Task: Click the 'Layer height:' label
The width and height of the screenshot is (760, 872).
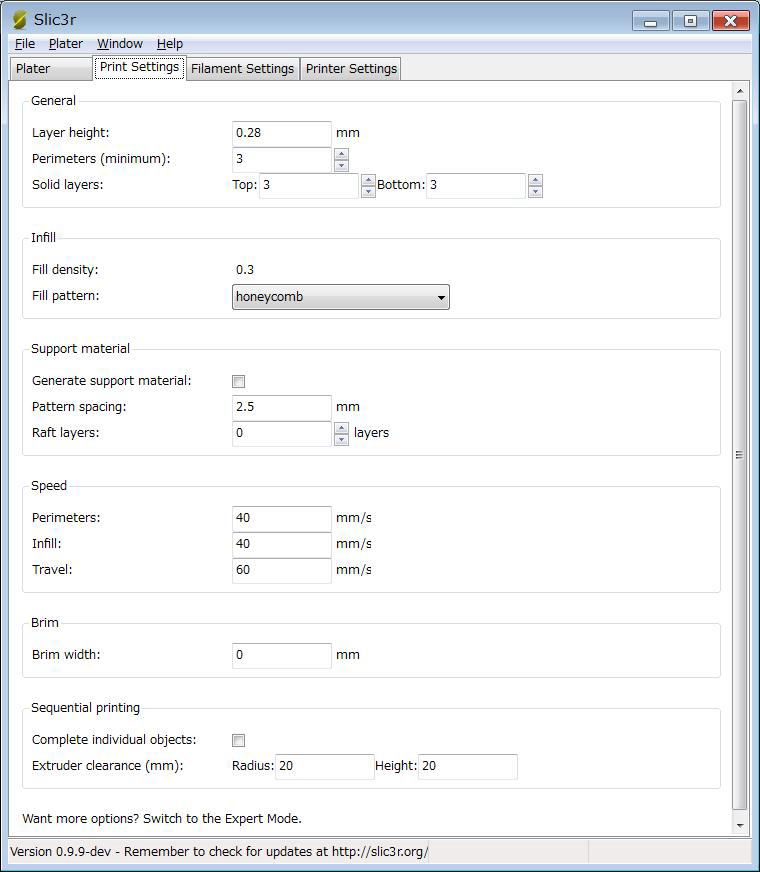Action: (71, 133)
